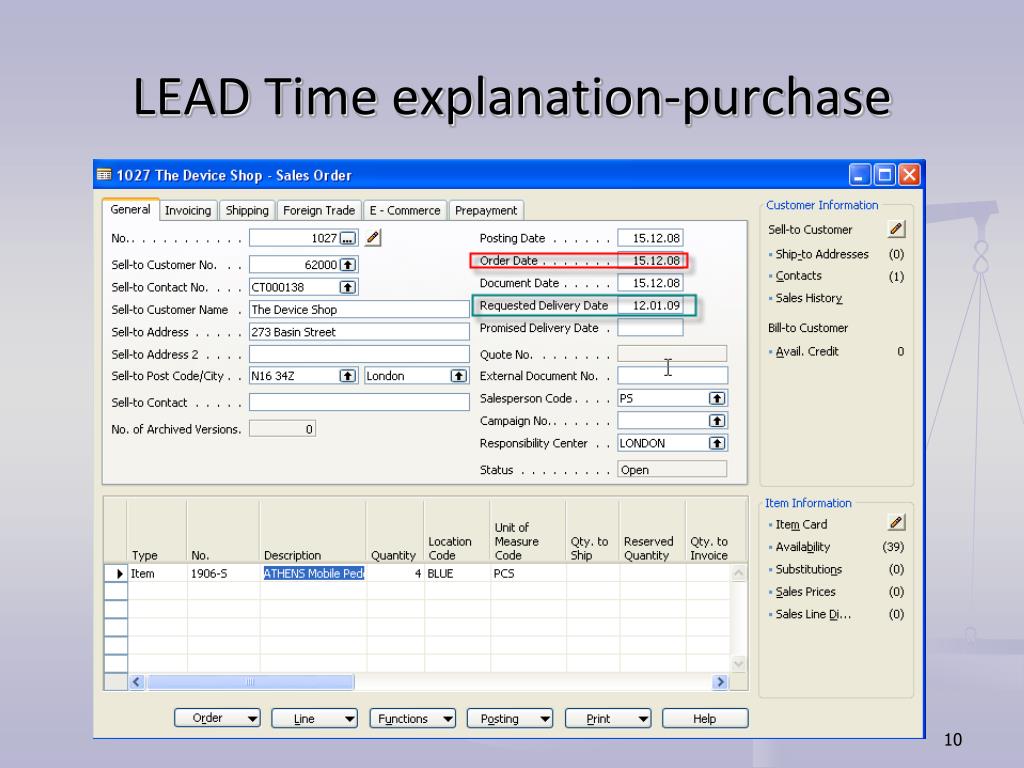Click the empty Sell-to Address 2 field

359,354
